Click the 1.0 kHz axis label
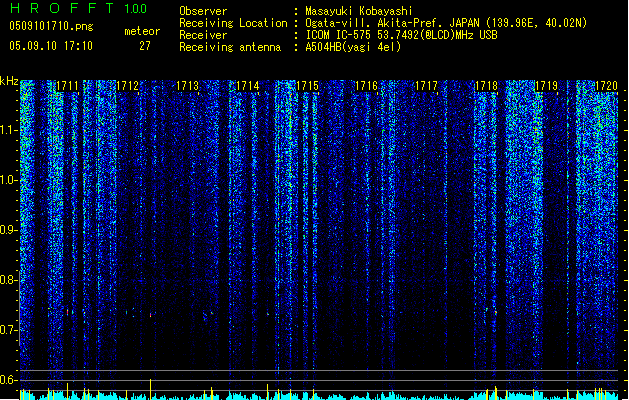 coord(9,180)
